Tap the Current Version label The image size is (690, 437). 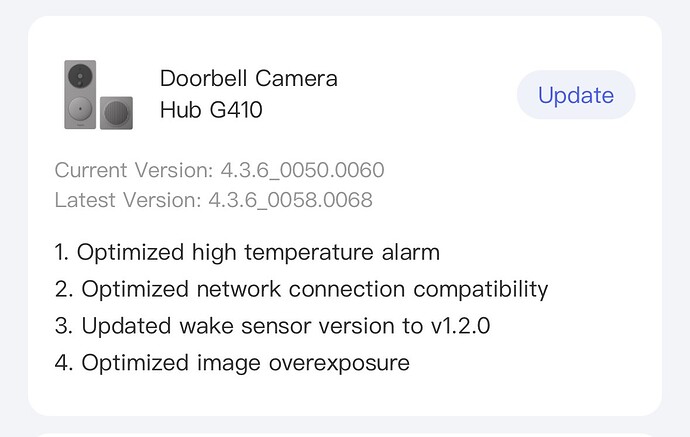tap(135, 170)
